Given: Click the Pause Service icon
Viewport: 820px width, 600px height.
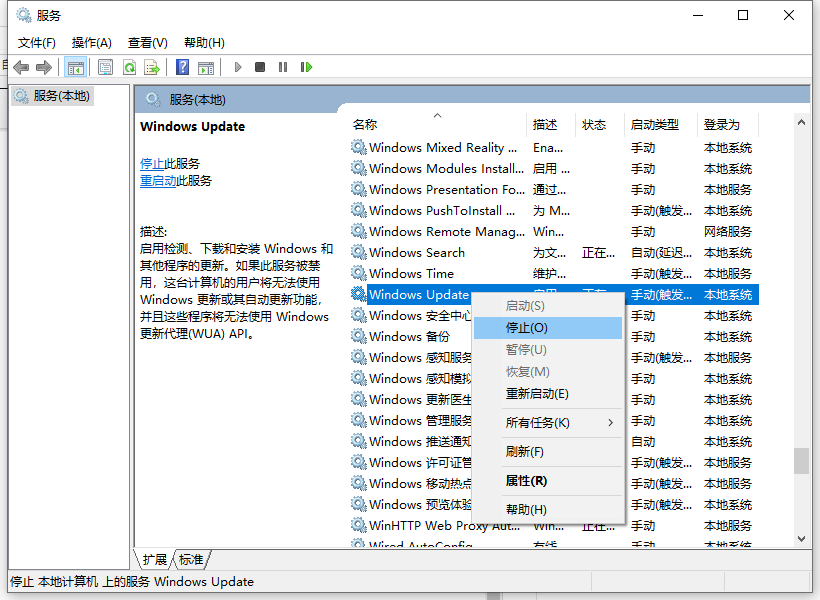Looking at the screenshot, I should coord(283,67).
